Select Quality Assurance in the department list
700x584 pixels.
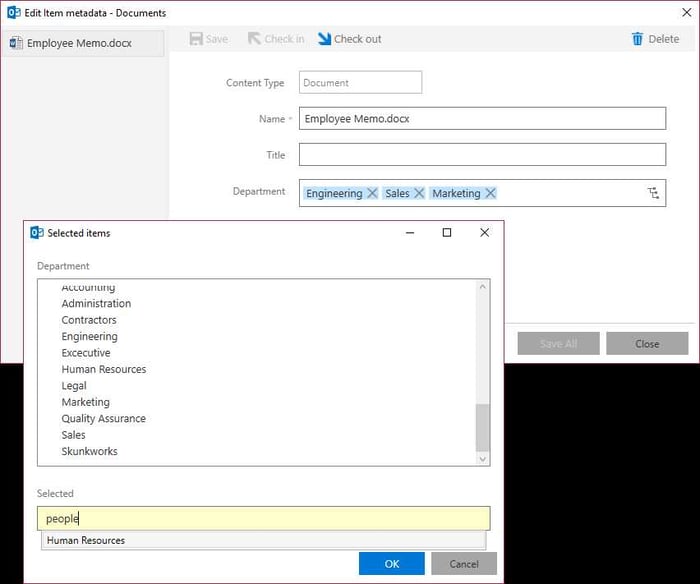(104, 418)
